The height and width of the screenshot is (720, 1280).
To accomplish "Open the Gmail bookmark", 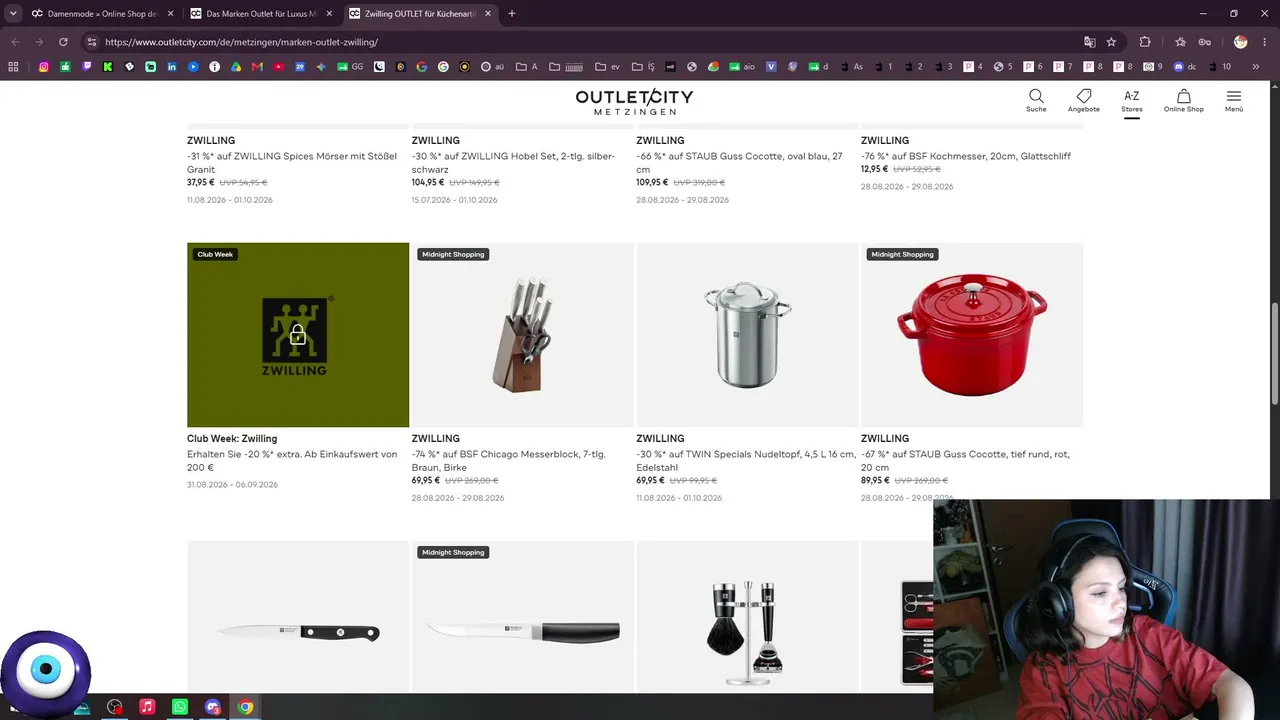I will (257, 67).
